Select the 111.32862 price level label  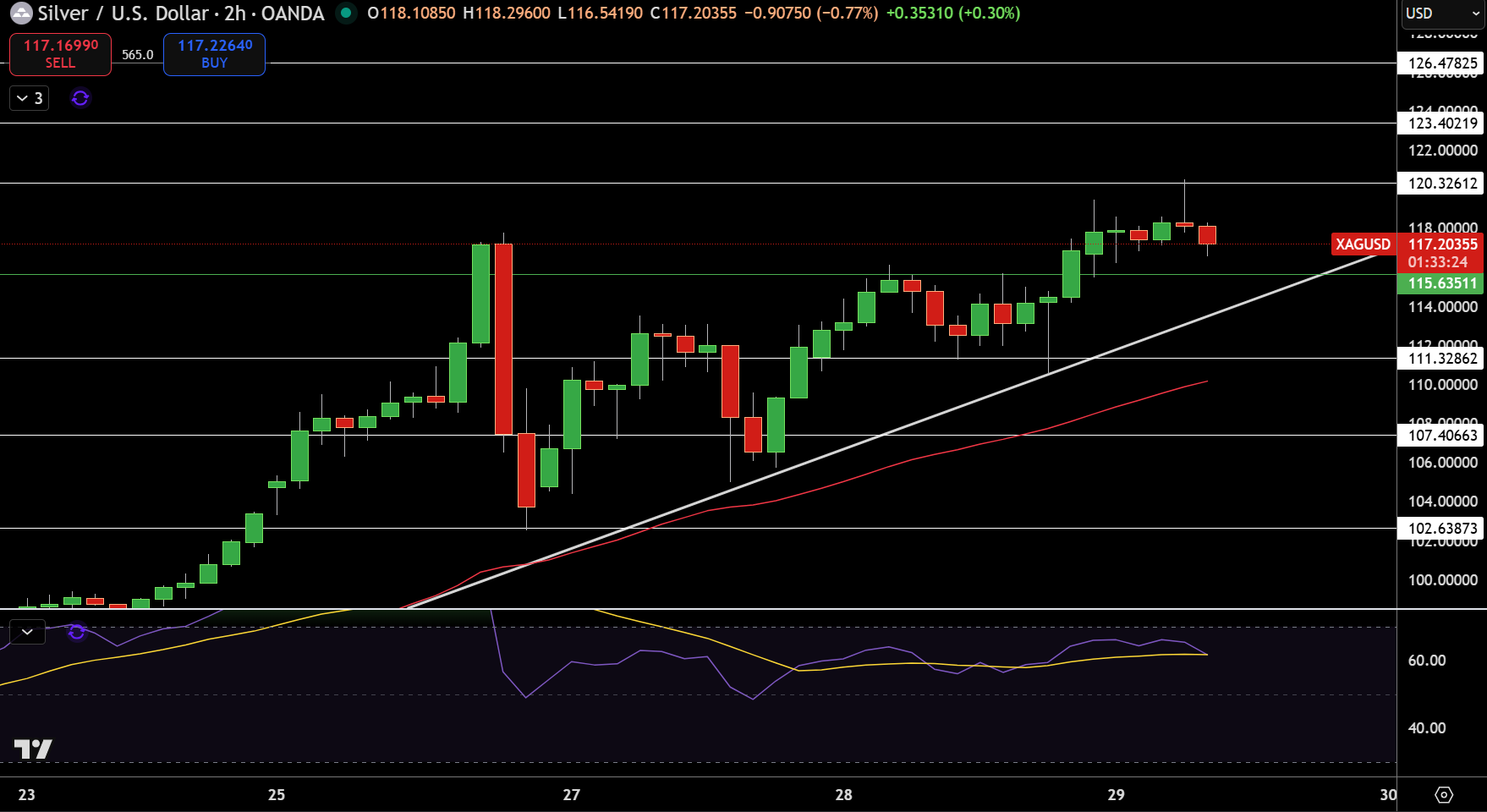point(1441,359)
